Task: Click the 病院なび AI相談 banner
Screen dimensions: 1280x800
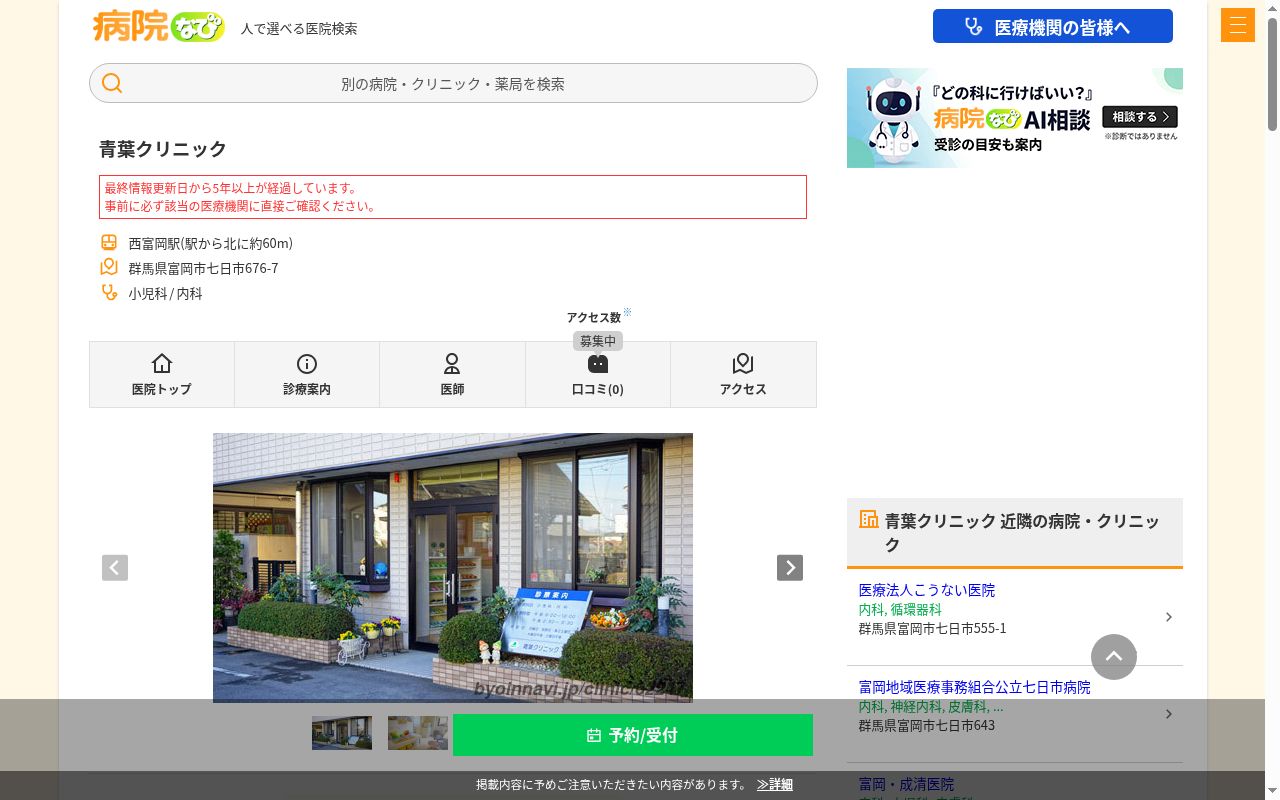Action: click(x=1015, y=118)
